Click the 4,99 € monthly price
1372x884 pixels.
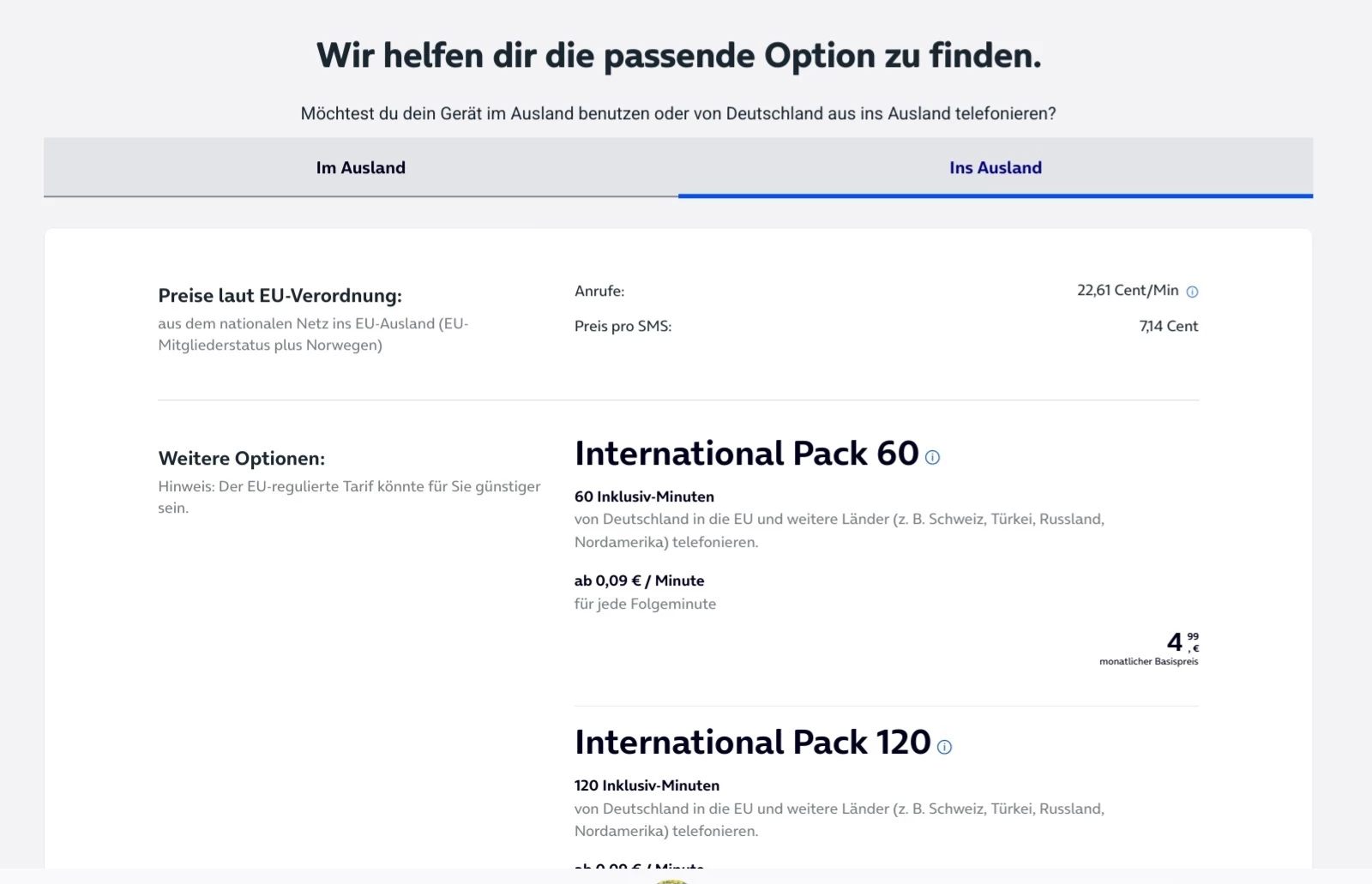click(1182, 641)
